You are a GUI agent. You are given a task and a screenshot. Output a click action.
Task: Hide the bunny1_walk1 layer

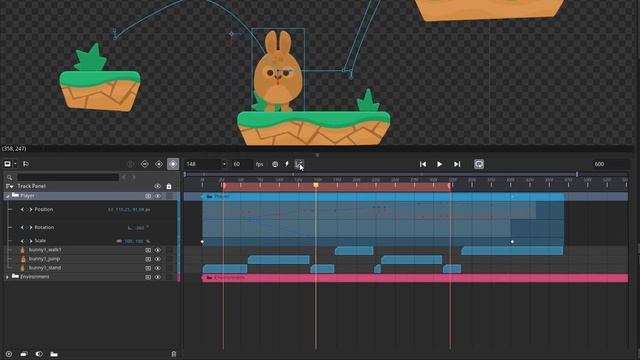[158, 250]
